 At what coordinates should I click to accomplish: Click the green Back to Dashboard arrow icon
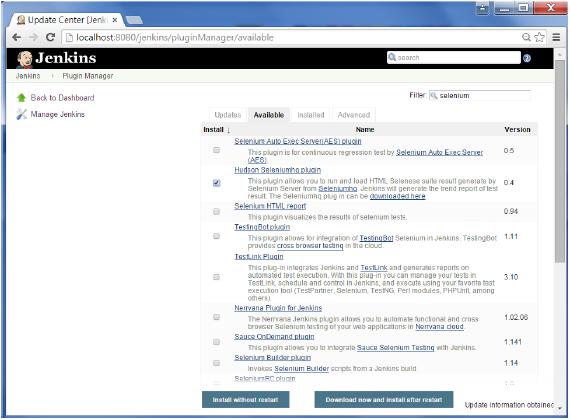pos(21,97)
